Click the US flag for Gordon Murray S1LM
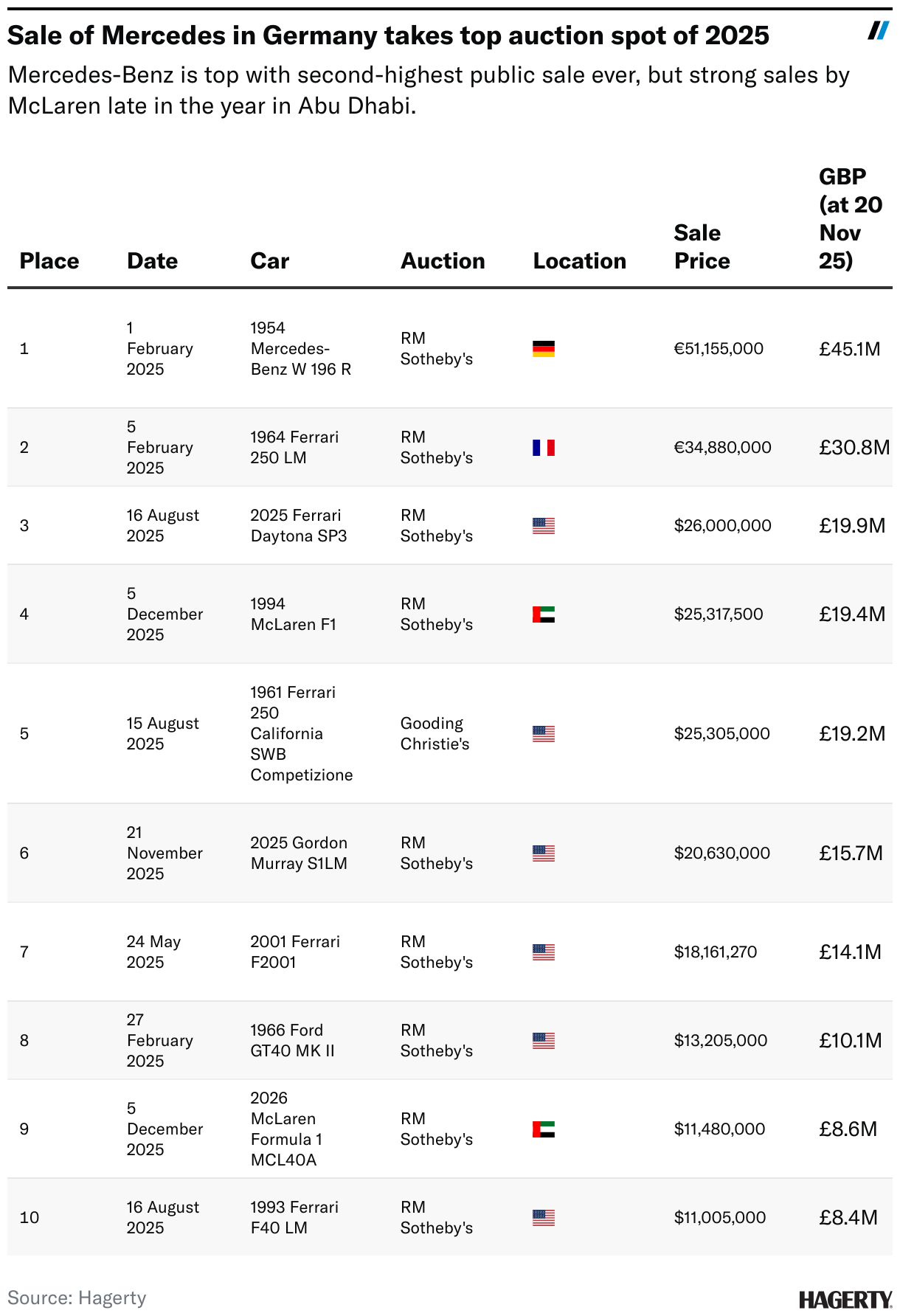Image resolution: width=900 pixels, height=1316 pixels. click(x=544, y=853)
